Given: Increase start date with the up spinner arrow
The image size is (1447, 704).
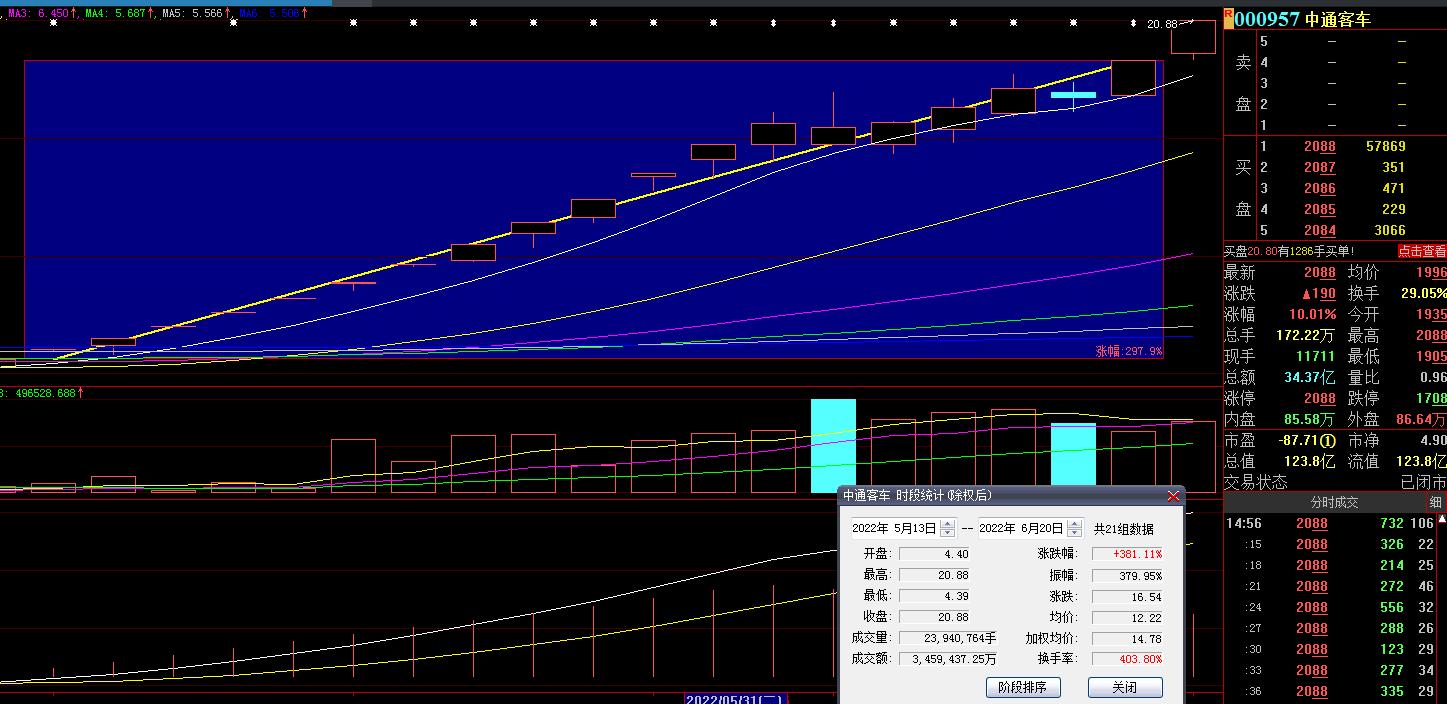Looking at the screenshot, I should pyautogui.click(x=947, y=524).
